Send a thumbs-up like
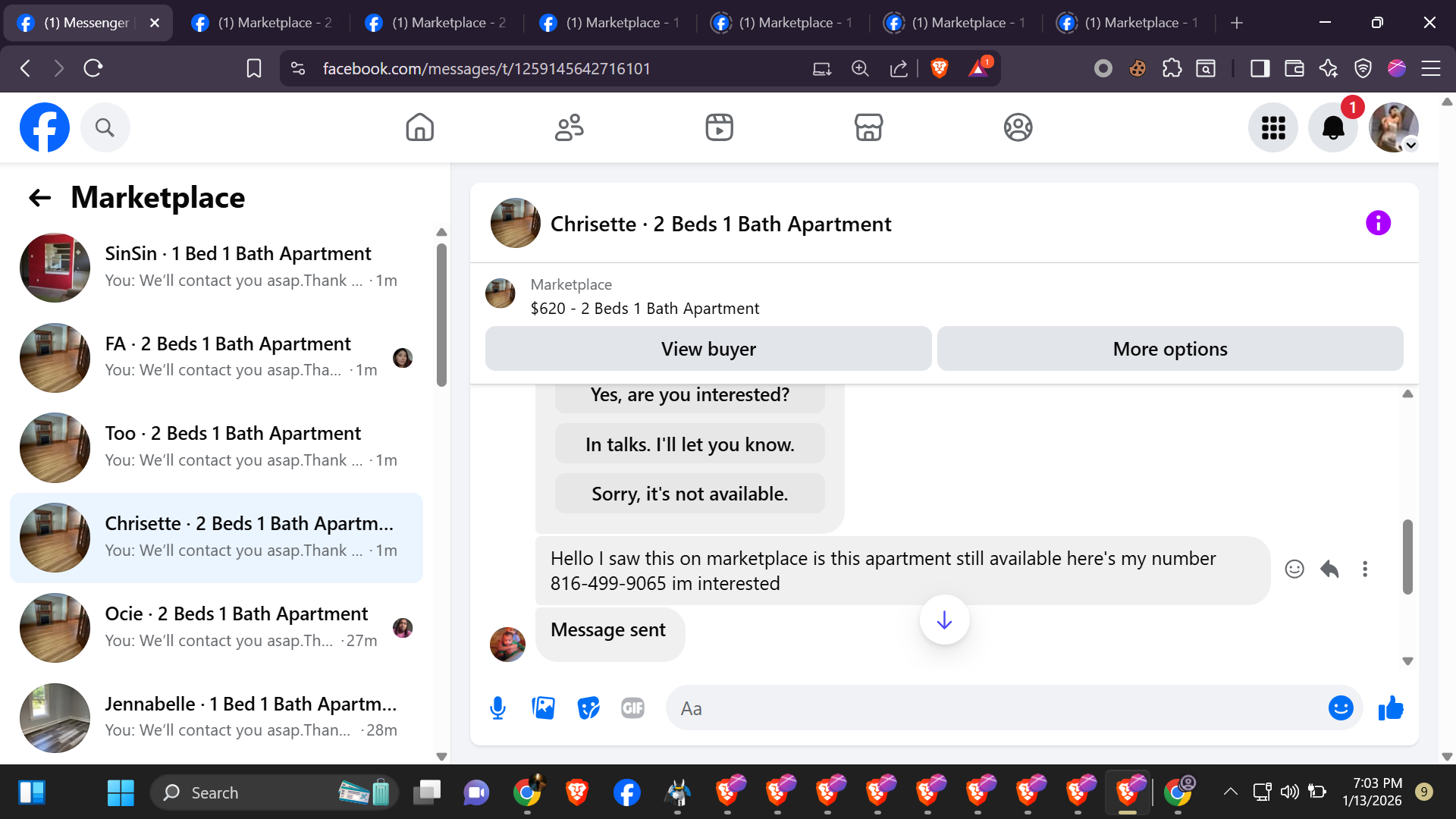The height and width of the screenshot is (819, 1456). point(1391,708)
